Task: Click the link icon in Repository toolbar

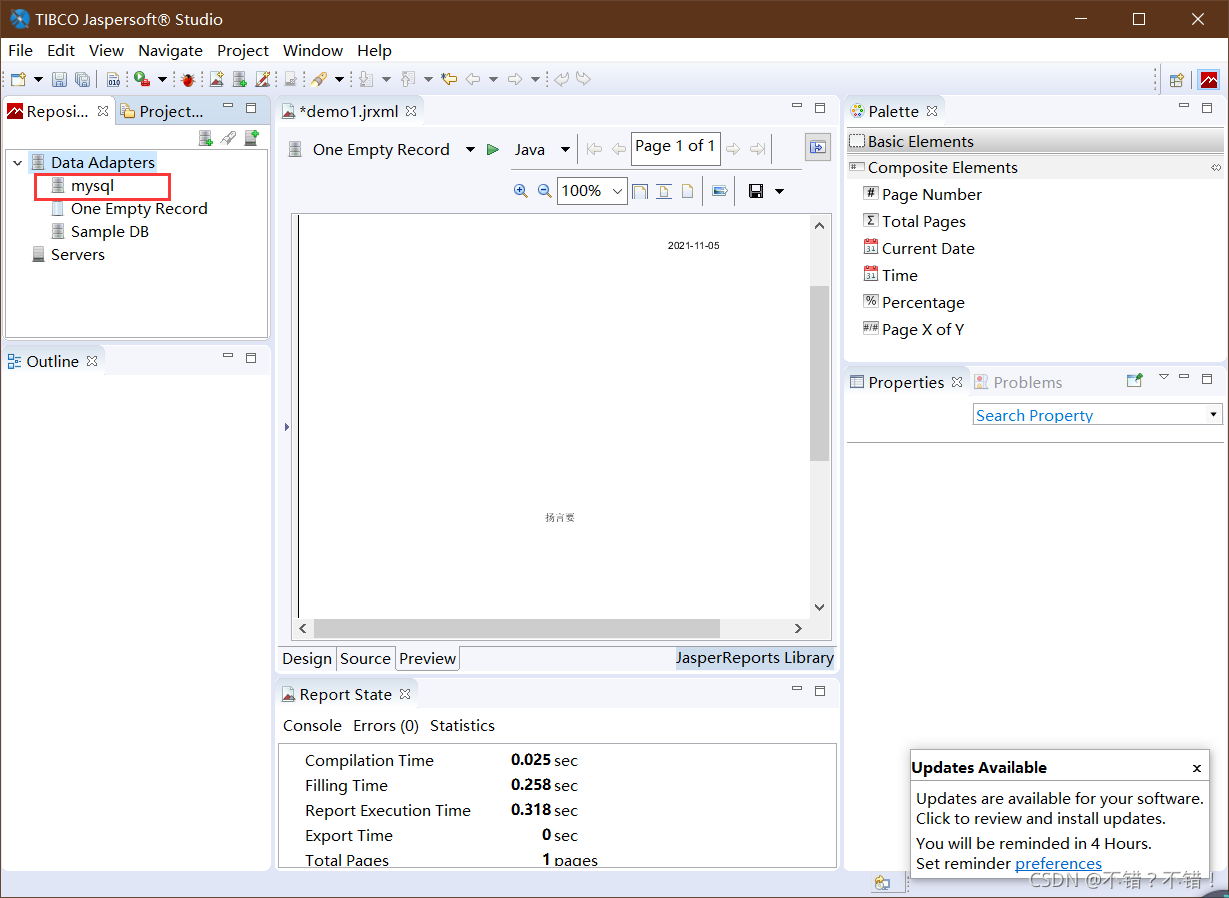Action: coord(228,138)
